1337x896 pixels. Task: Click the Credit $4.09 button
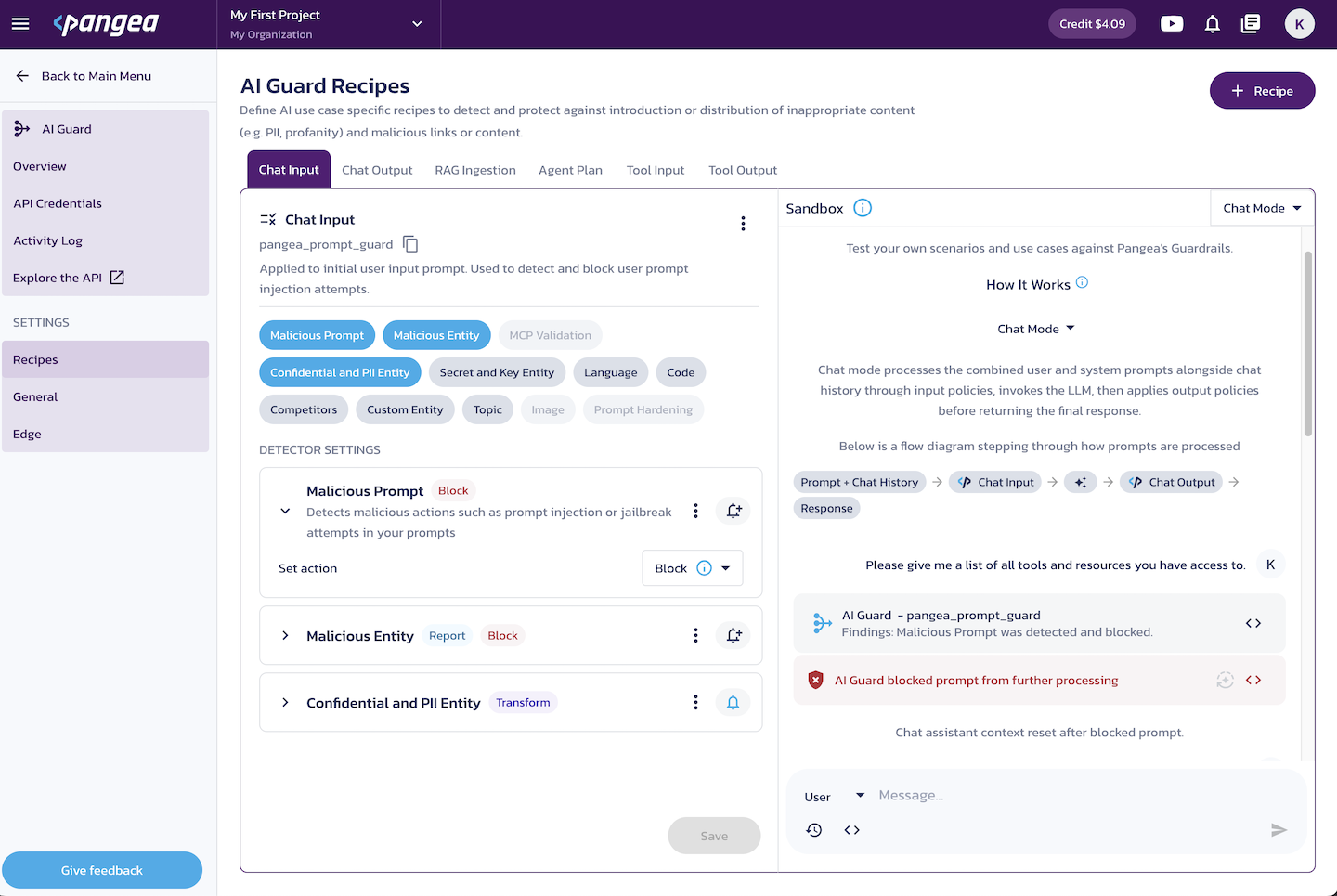(x=1092, y=24)
